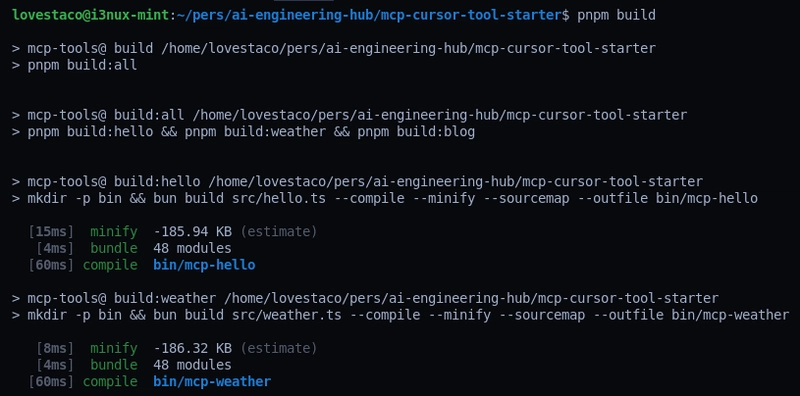
Task: Click the 'pnpm build:hello && pnpm build:weather' line
Action: click(x=243, y=132)
